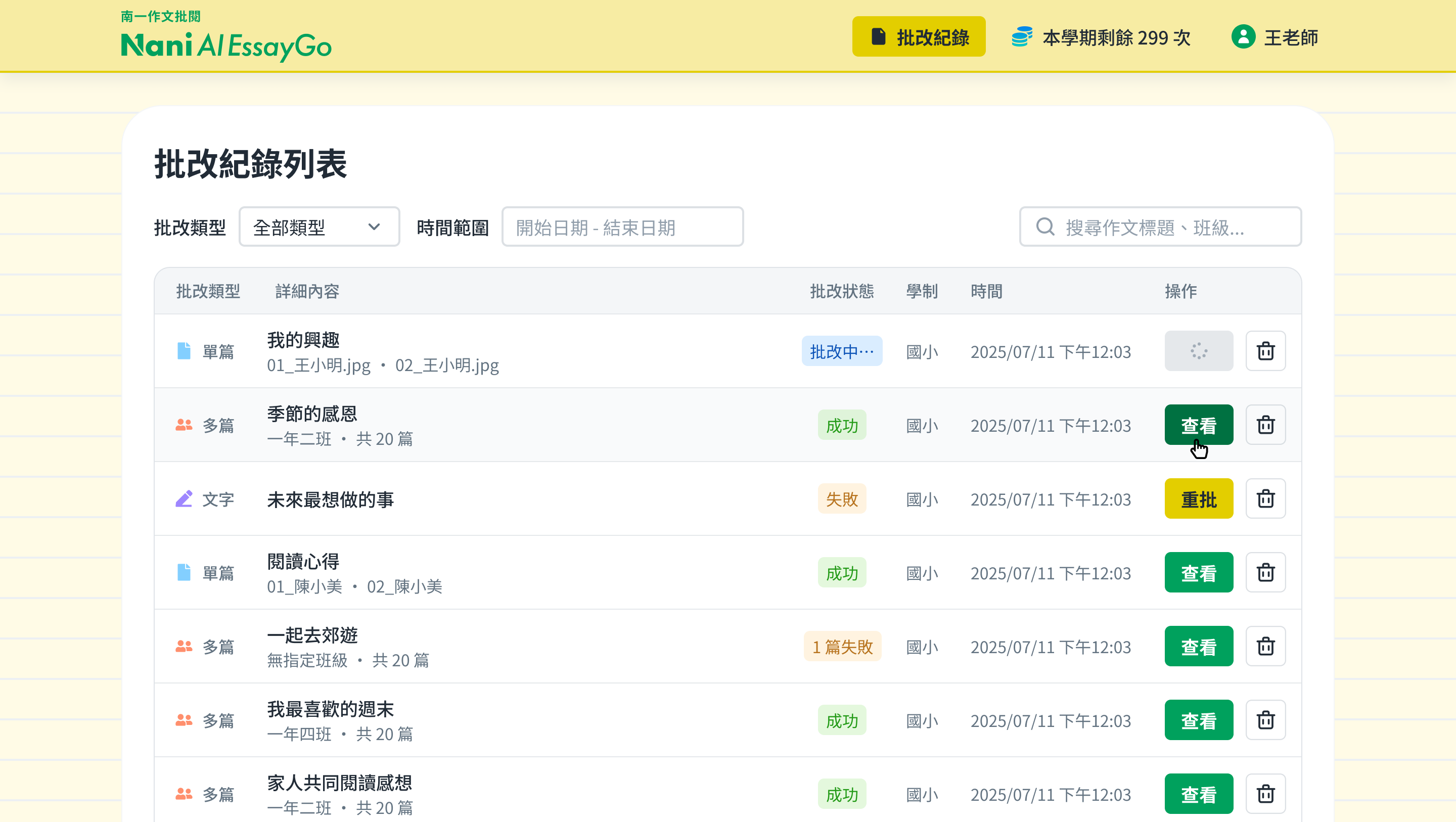Click the pencil text icon for 未來最想做的事
The height and width of the screenshot is (822, 1456).
click(184, 498)
